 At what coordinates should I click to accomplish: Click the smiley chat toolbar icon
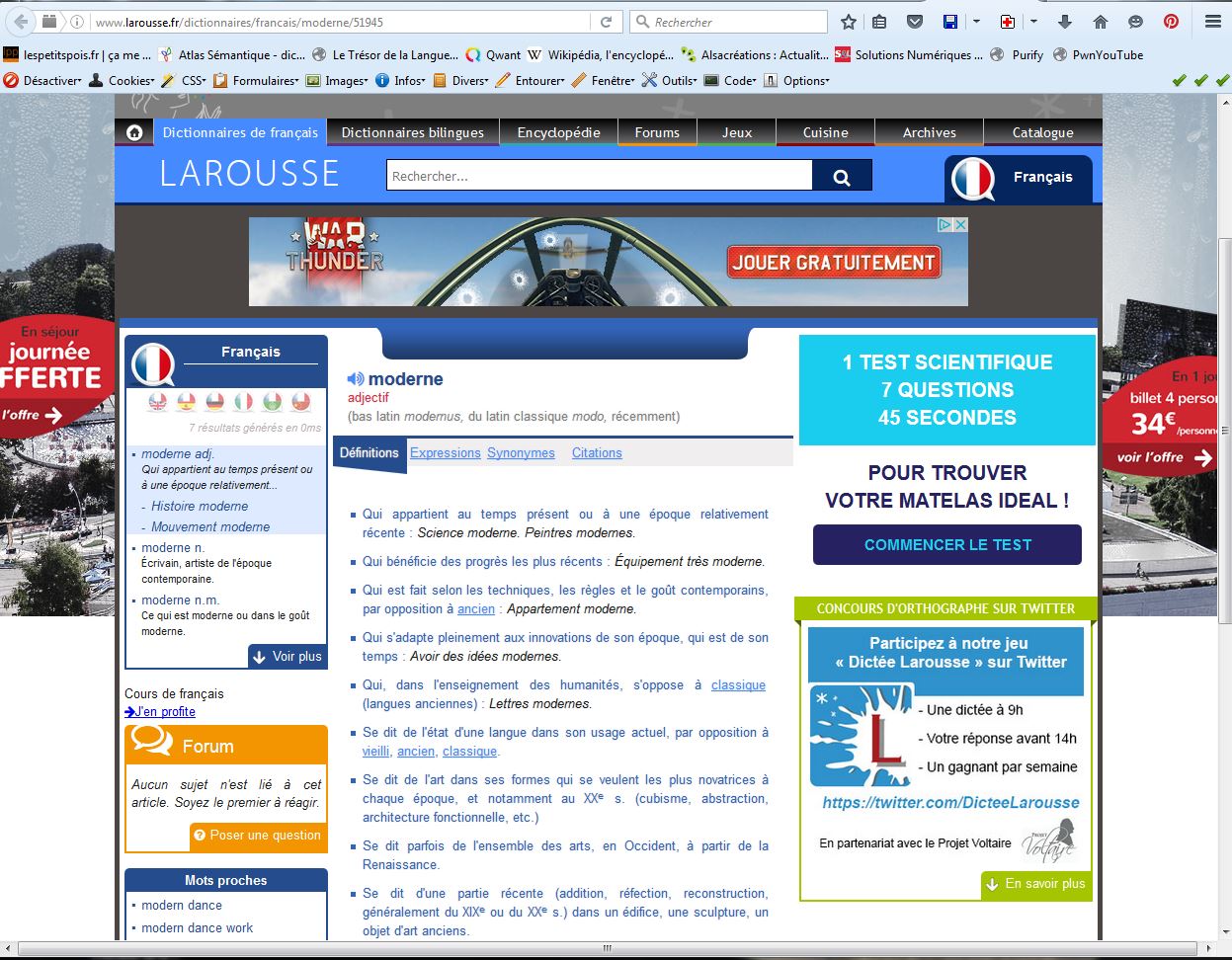1135,22
